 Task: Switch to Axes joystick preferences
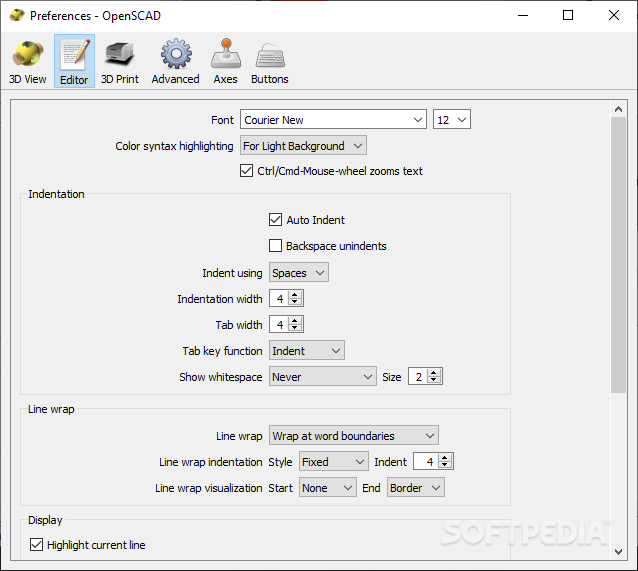[225, 61]
